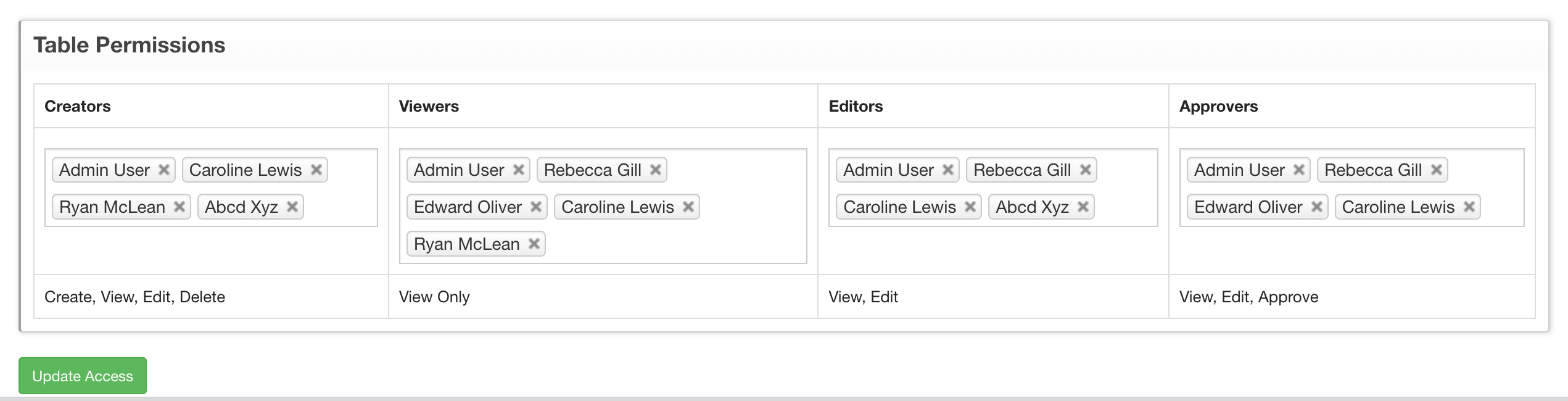Click empty area of Viewers input field
Viewport: 1568px width, 401px height.
tap(679, 244)
